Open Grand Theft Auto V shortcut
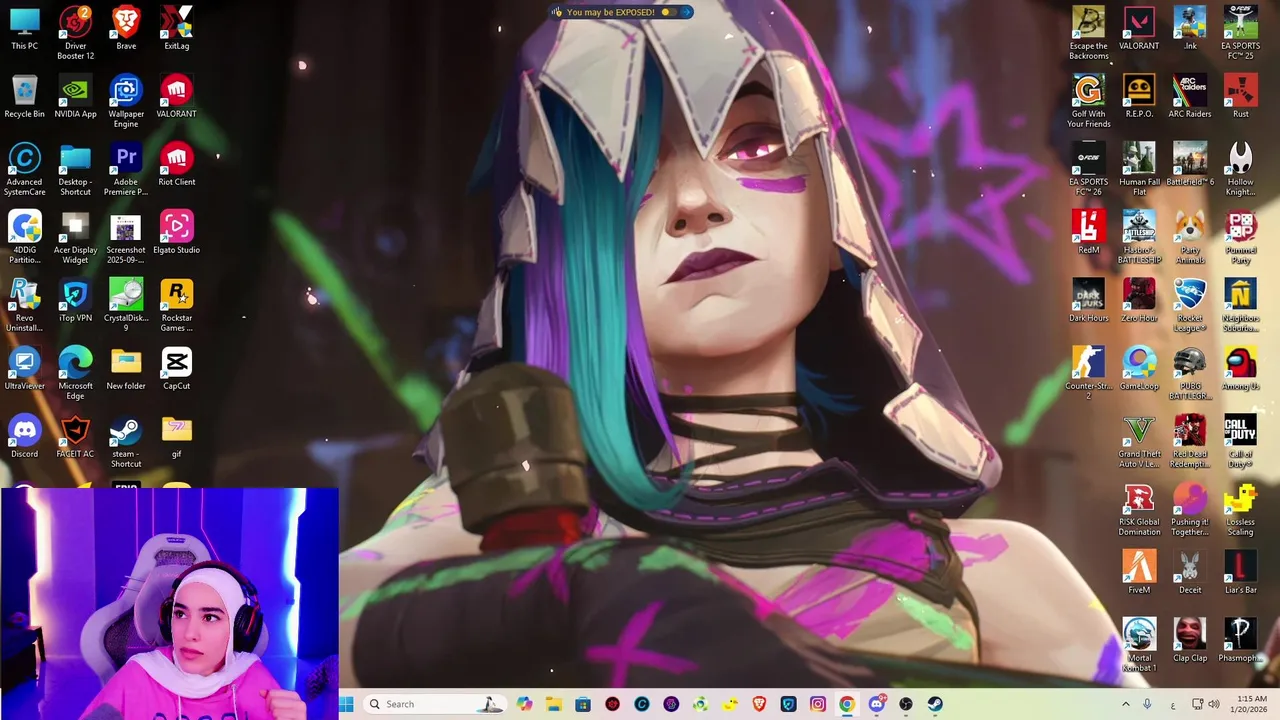The height and width of the screenshot is (720, 1280). coord(1139,441)
